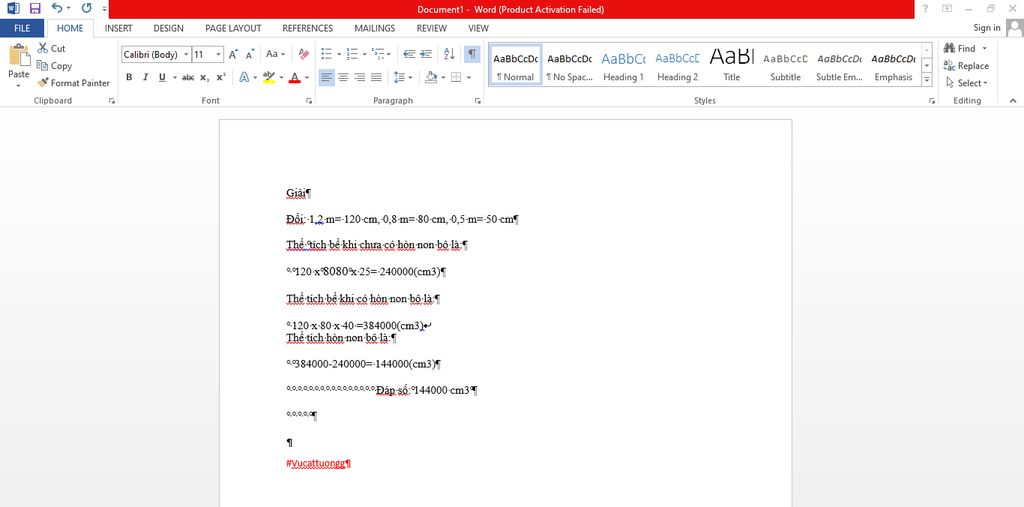Toggle Bold formatting
The height and width of the screenshot is (507, 1024).
[129, 77]
